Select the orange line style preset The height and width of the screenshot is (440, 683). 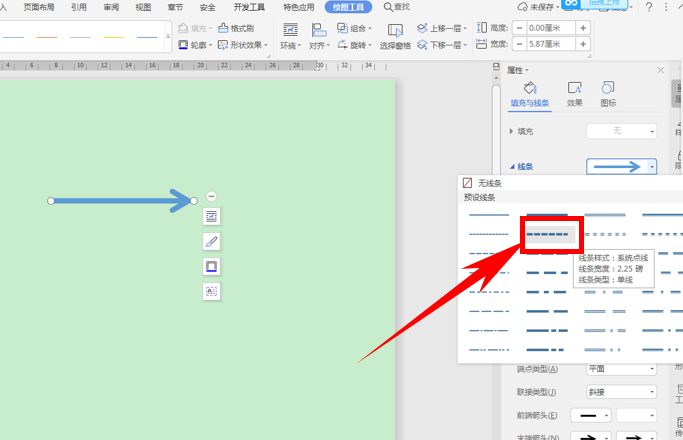(47, 37)
